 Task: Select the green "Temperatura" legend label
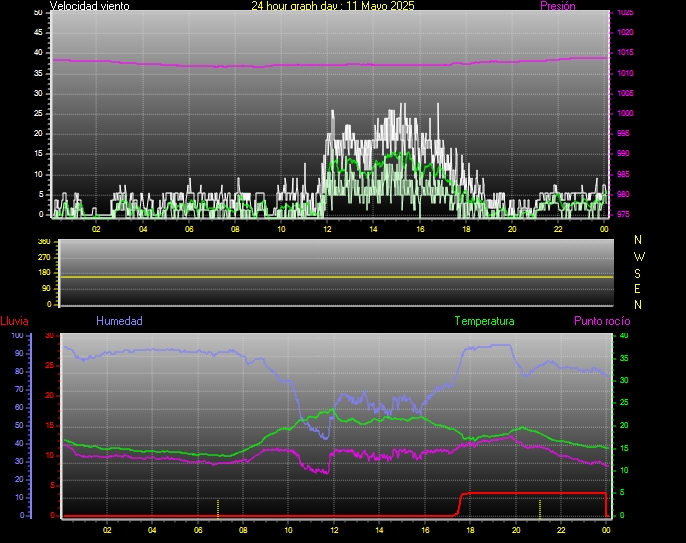(484, 321)
